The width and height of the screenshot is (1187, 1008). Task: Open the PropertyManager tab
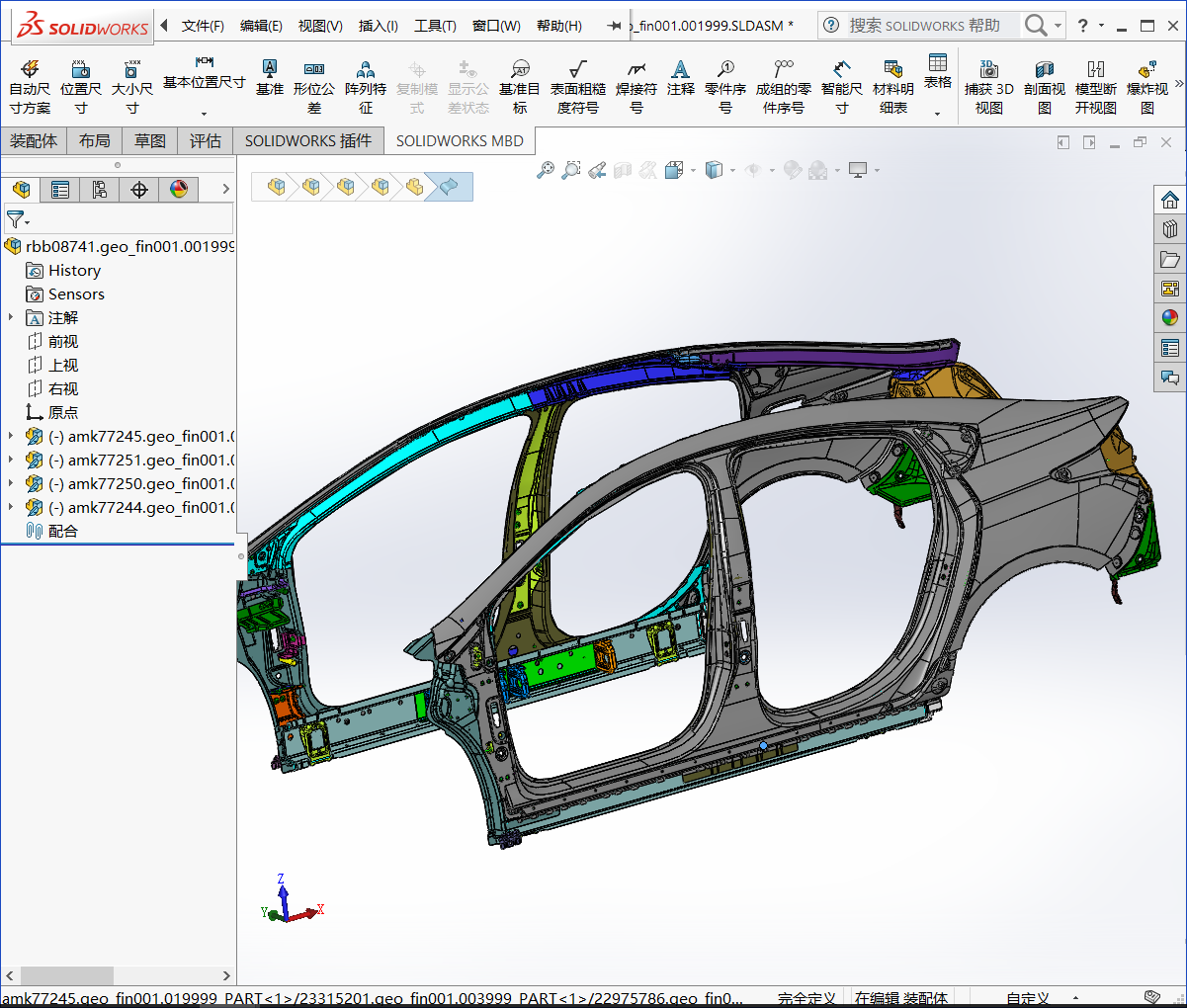(60, 189)
